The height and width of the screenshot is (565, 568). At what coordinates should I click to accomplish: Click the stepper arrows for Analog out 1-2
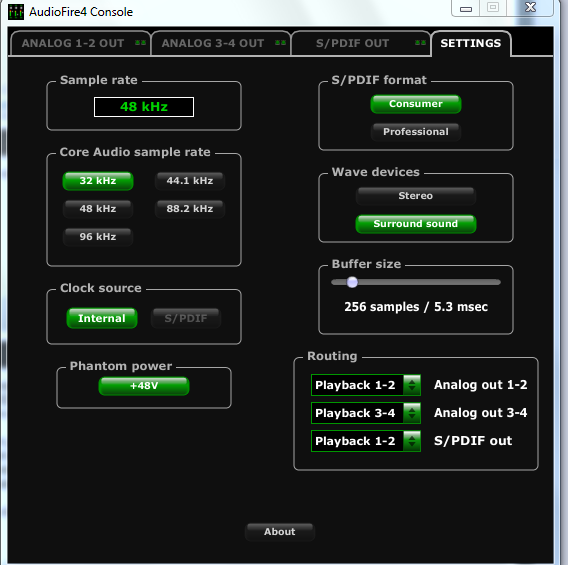[x=412, y=385]
